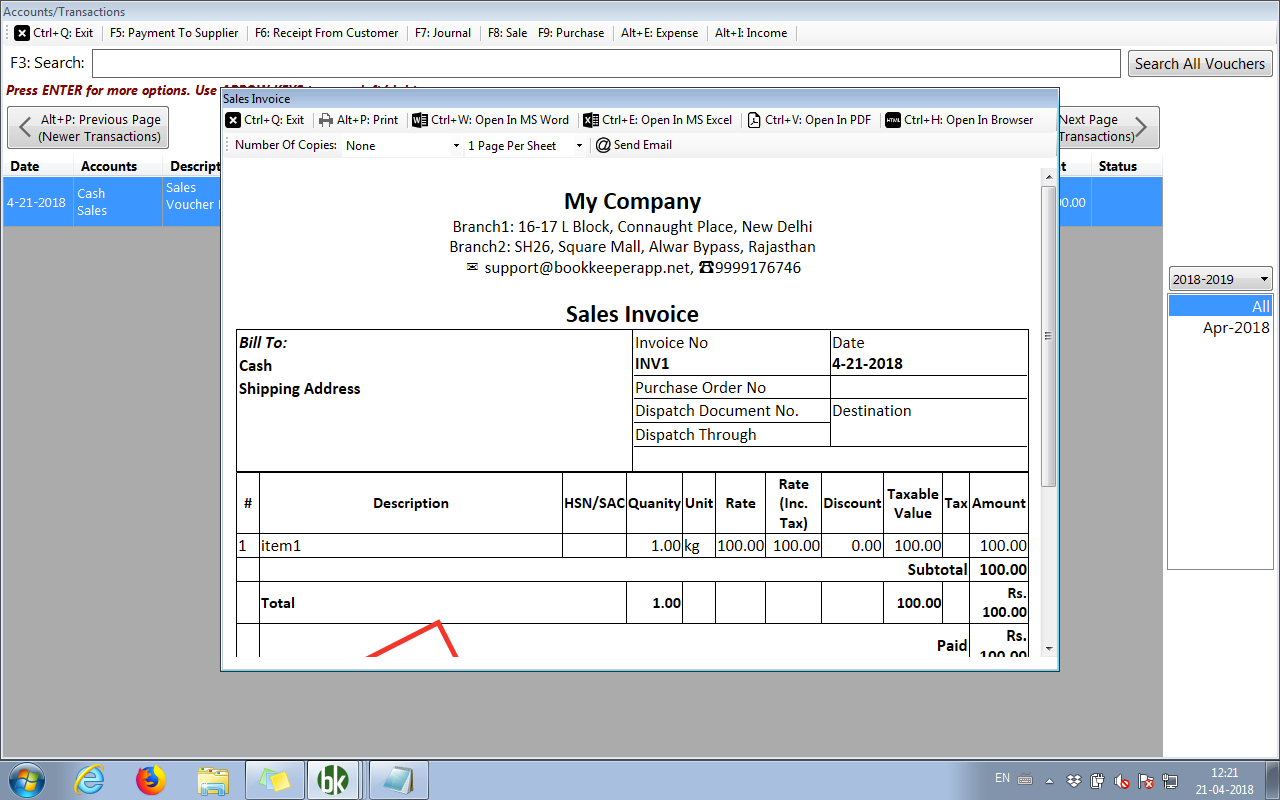Open Windows Explorer from taskbar

(213, 780)
